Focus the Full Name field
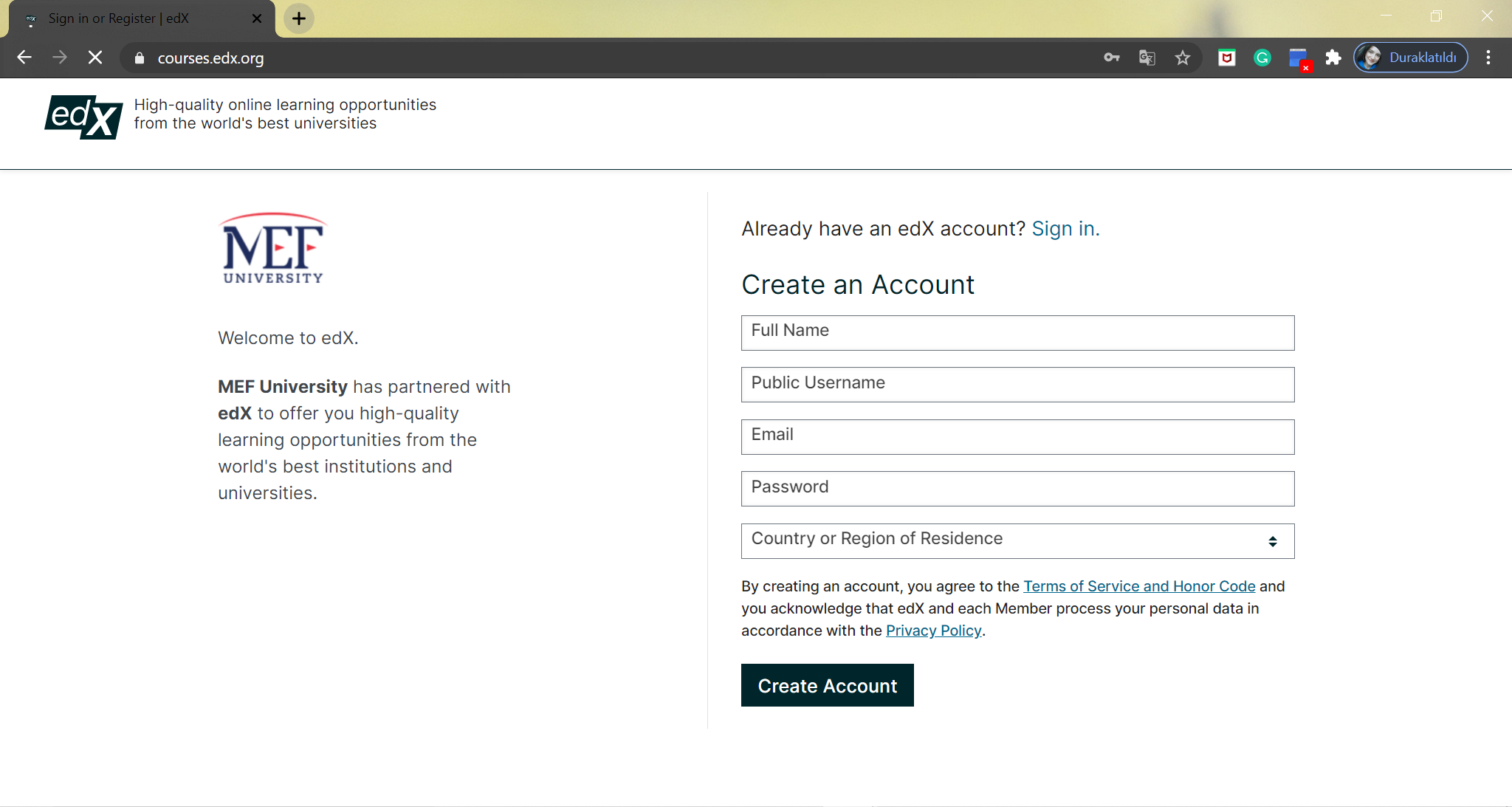The image size is (1512, 807). (x=1017, y=333)
